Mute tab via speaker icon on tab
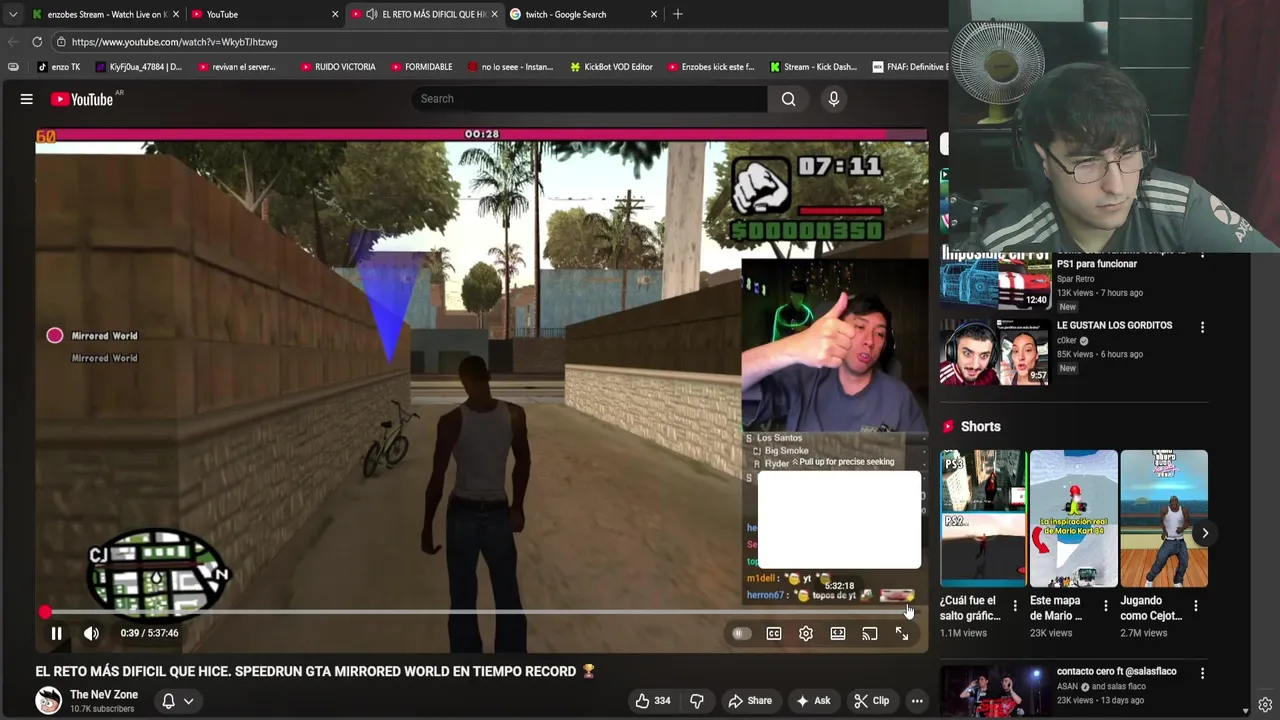 (372, 14)
